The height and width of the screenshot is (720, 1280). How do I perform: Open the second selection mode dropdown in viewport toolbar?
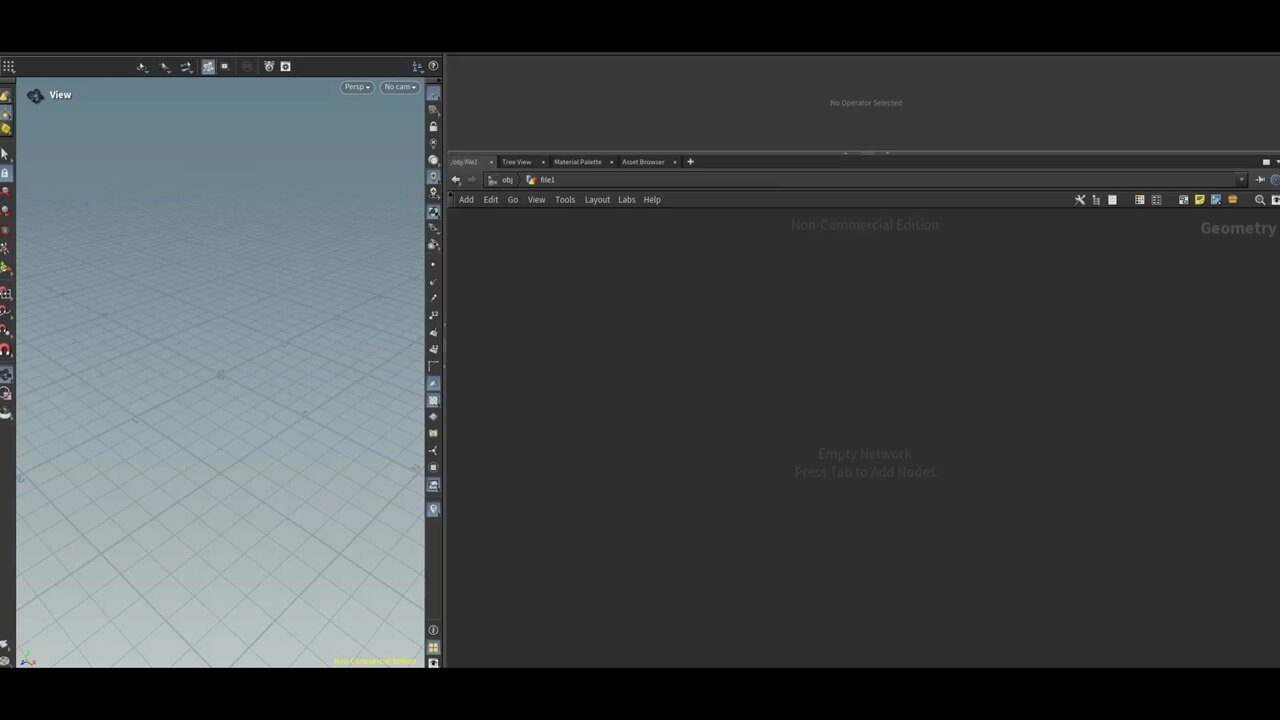164,67
